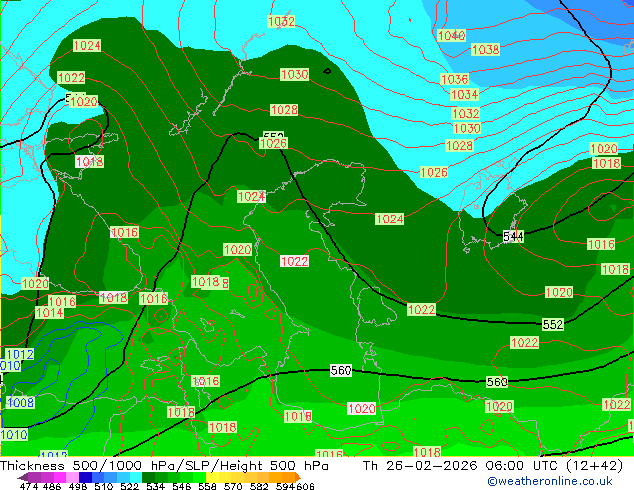Click the magenta swatch in the thickness legend
634x490 pixels.
point(60,477)
